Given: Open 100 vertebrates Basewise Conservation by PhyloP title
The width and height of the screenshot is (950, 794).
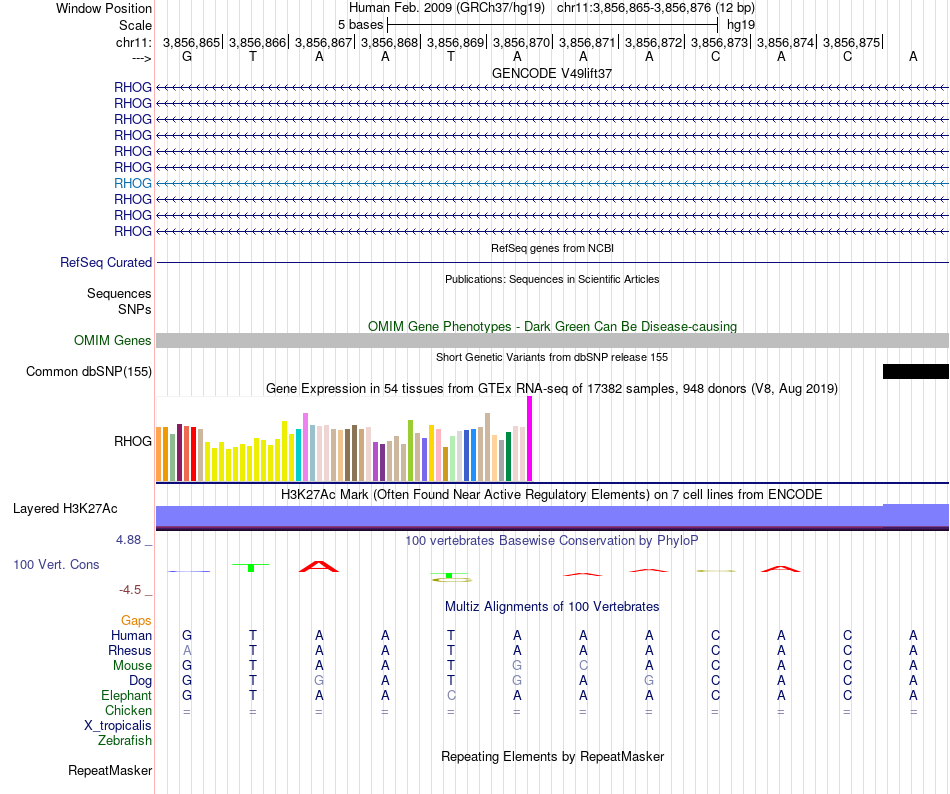Looking at the screenshot, I should pos(552,540).
